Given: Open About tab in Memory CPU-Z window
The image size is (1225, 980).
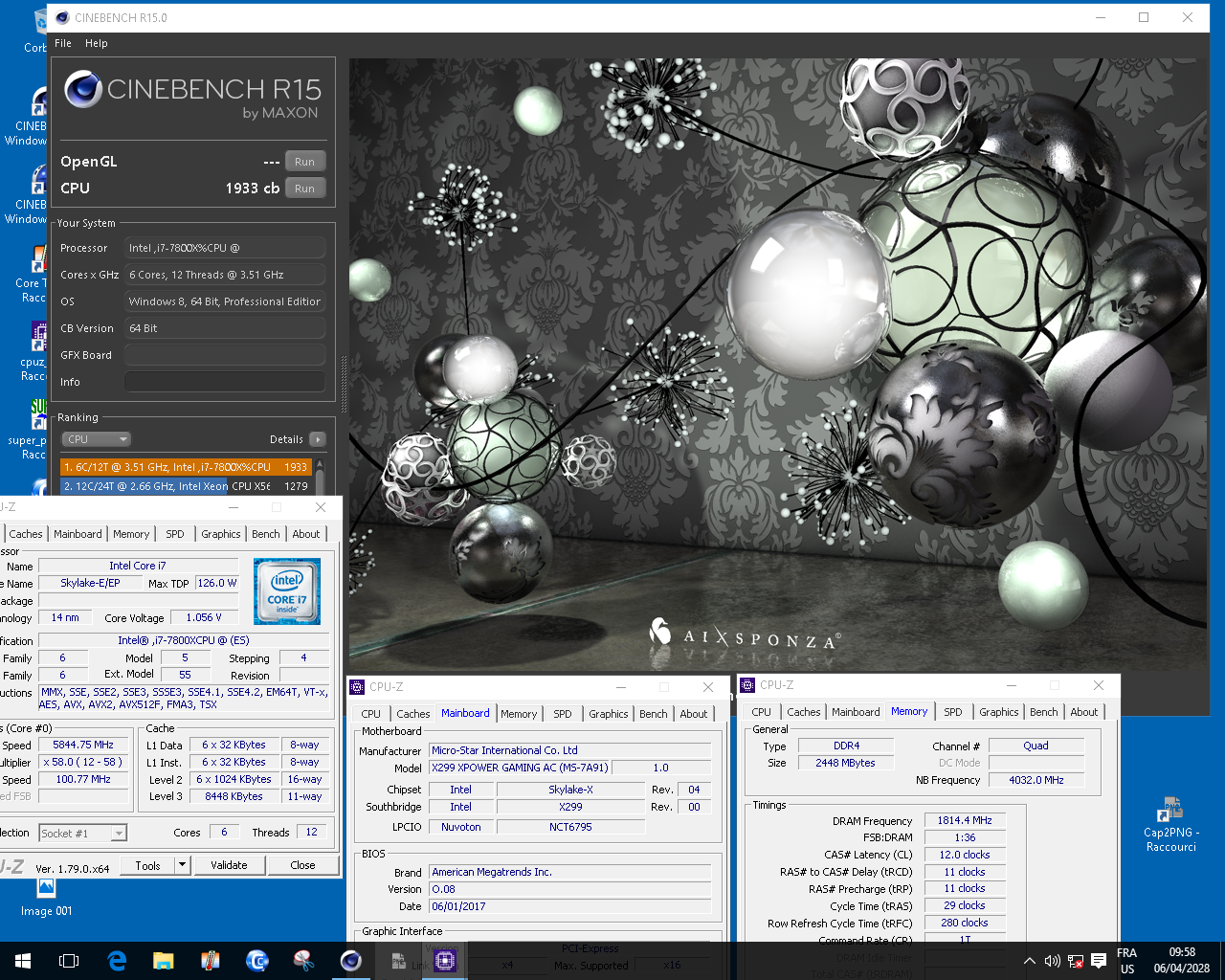Looking at the screenshot, I should (x=1084, y=712).
